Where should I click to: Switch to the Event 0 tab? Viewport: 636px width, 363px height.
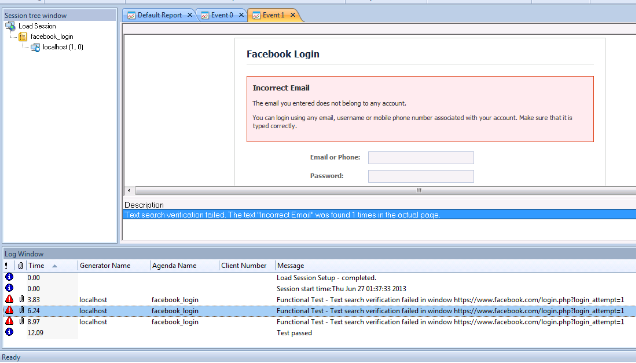click(x=222, y=15)
